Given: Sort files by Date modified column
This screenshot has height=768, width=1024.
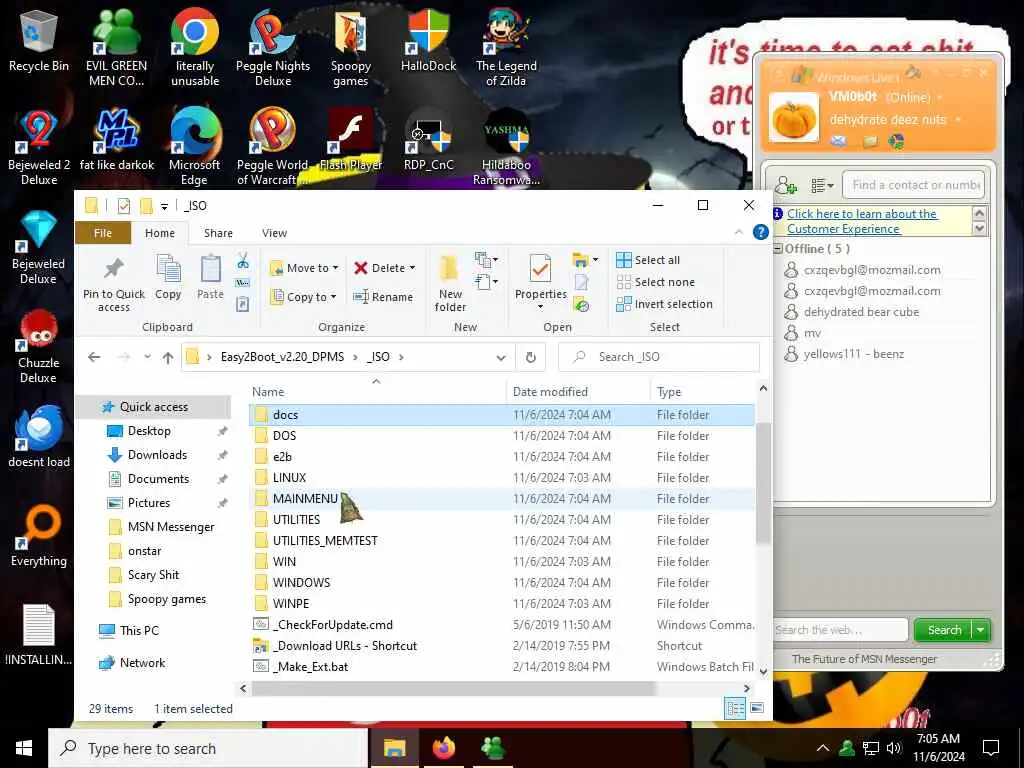Looking at the screenshot, I should (550, 392).
